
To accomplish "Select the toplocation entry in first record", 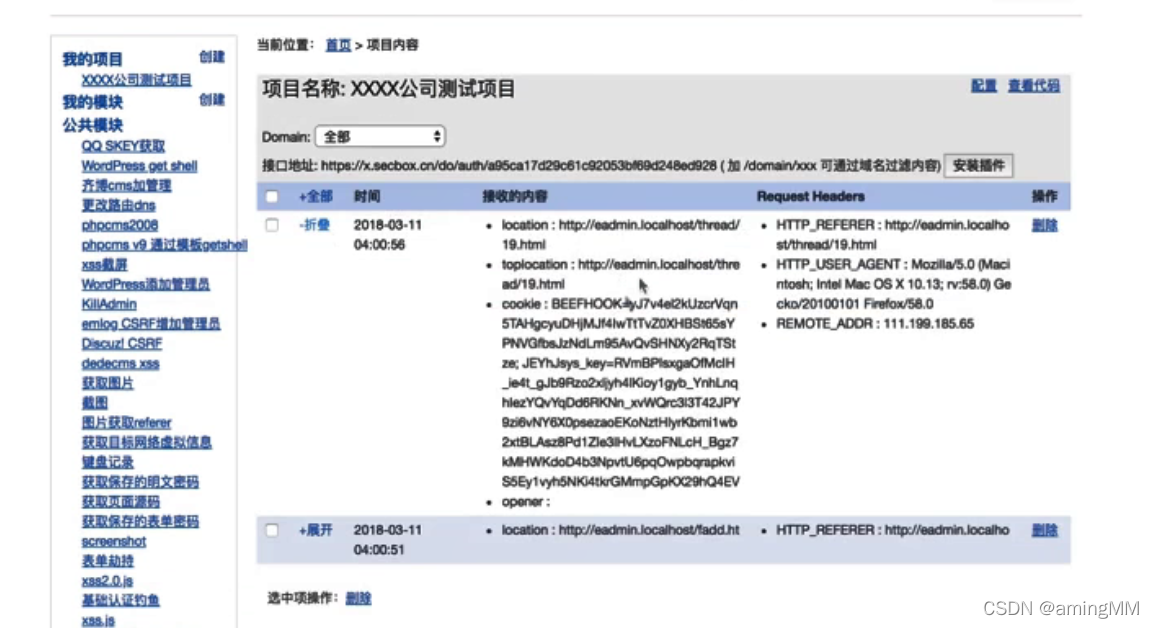I will (x=620, y=274).
